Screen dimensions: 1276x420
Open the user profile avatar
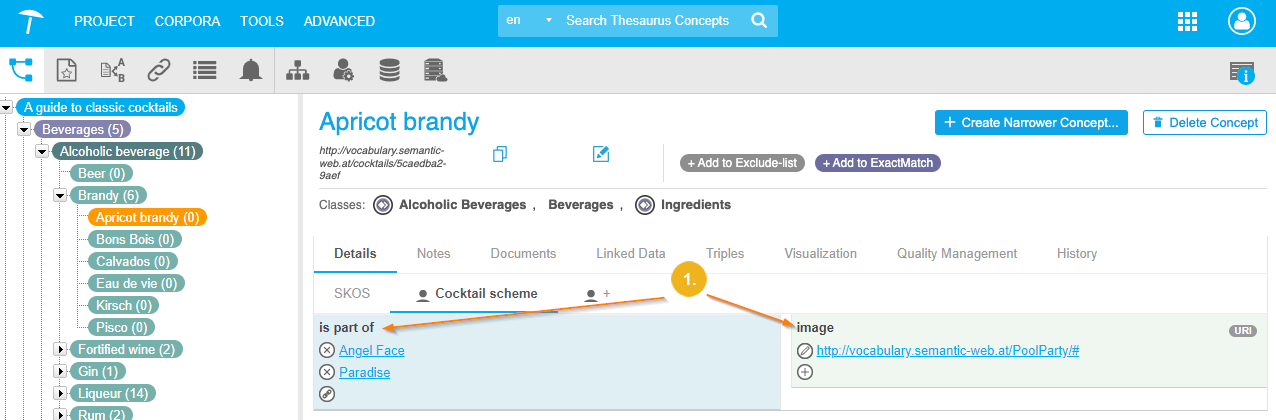(1241, 21)
